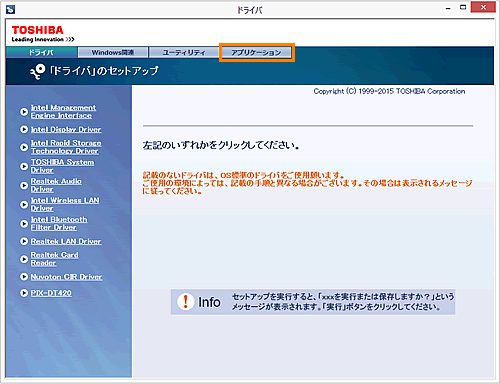
Task: Open Intel Bluetooth Filter Driver link
Action: click(59, 223)
